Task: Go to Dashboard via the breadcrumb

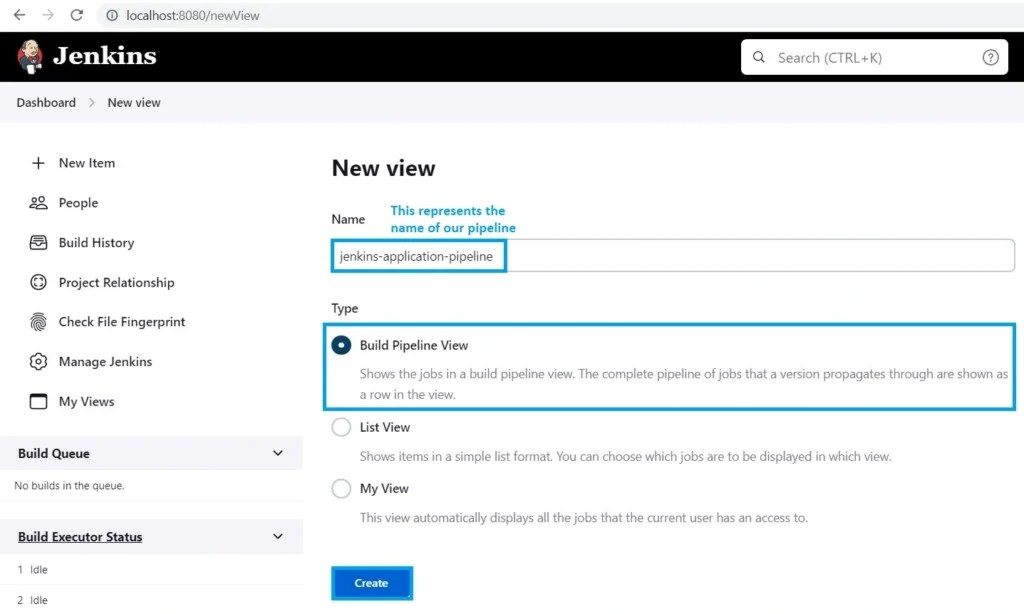Action: pos(46,103)
